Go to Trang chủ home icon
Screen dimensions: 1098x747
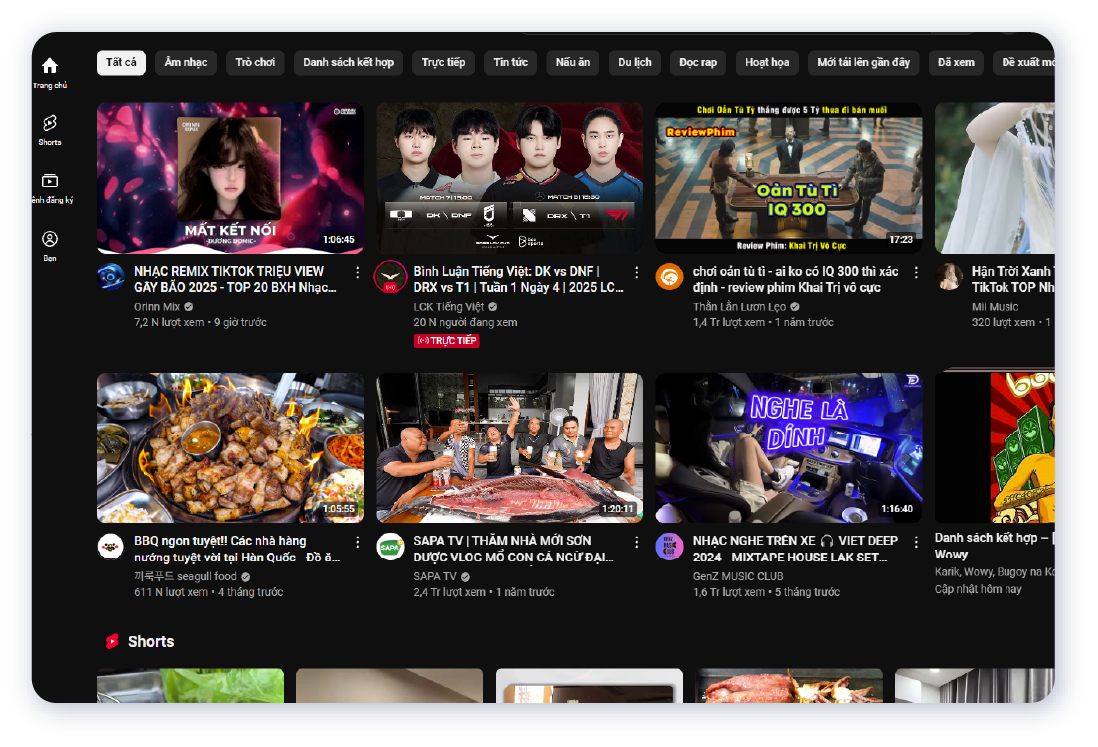(50, 66)
